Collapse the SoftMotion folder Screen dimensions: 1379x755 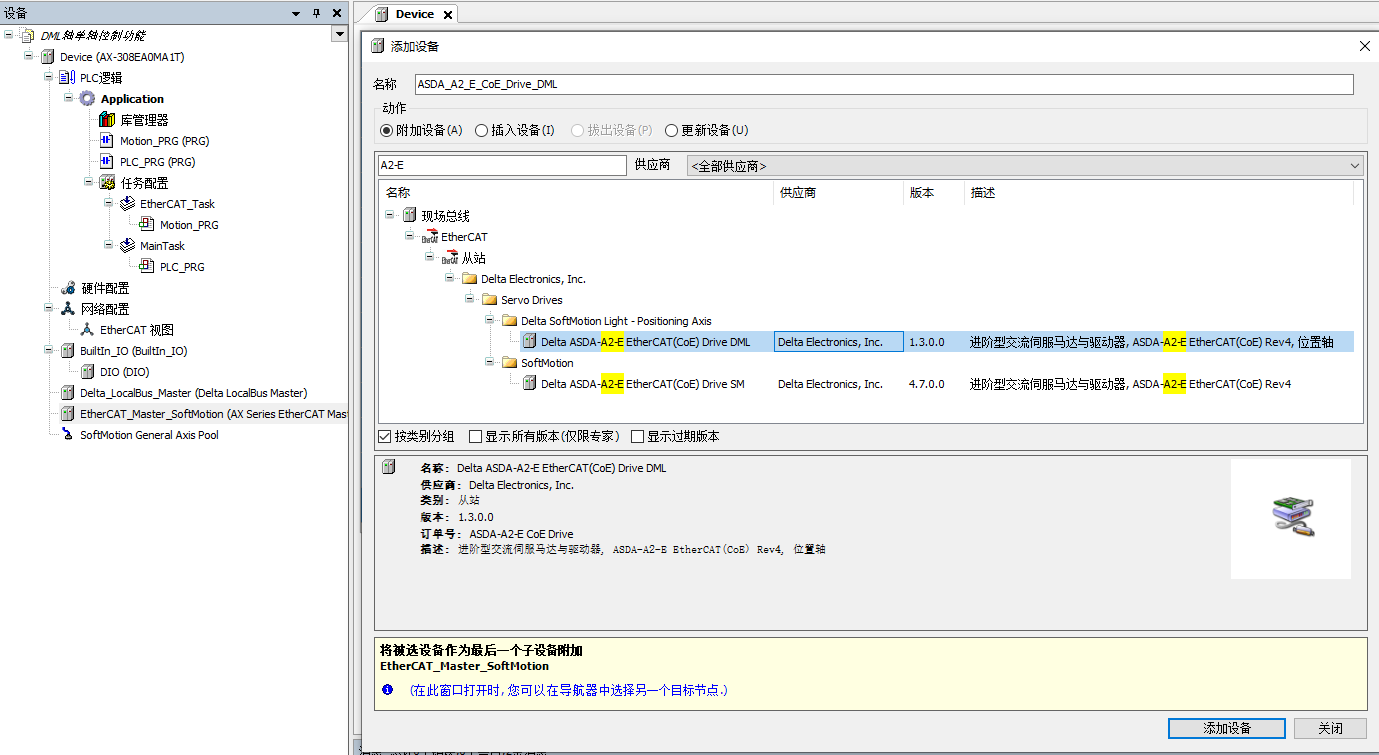point(489,362)
